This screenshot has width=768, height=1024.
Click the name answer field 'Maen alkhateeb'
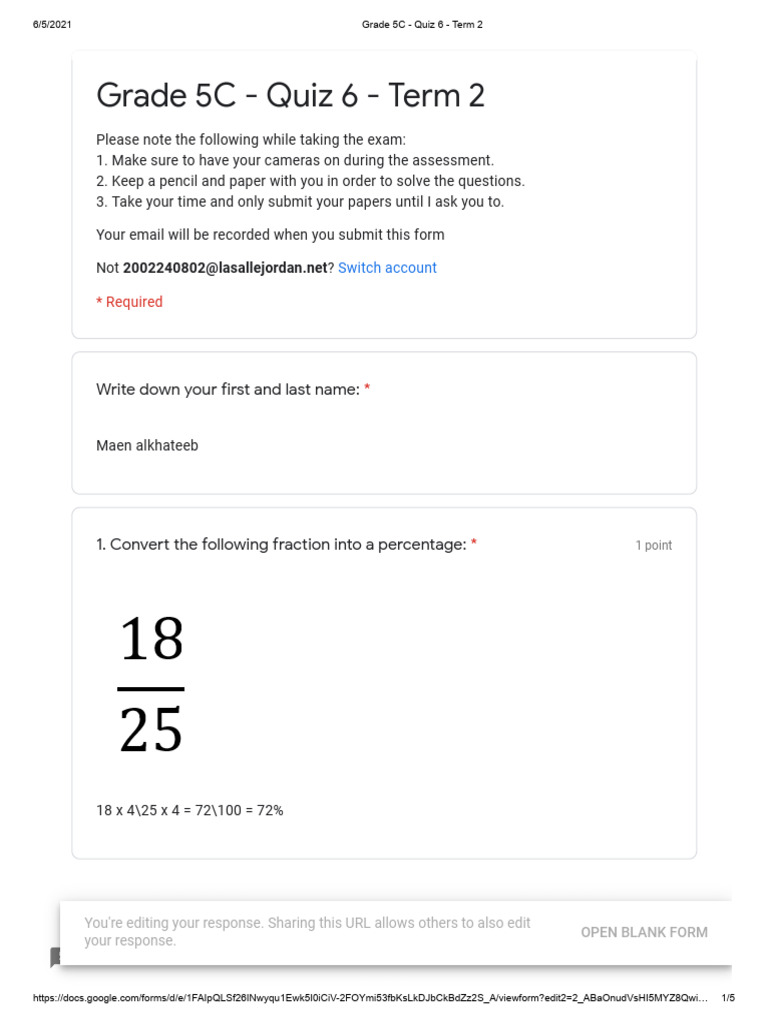click(x=147, y=446)
